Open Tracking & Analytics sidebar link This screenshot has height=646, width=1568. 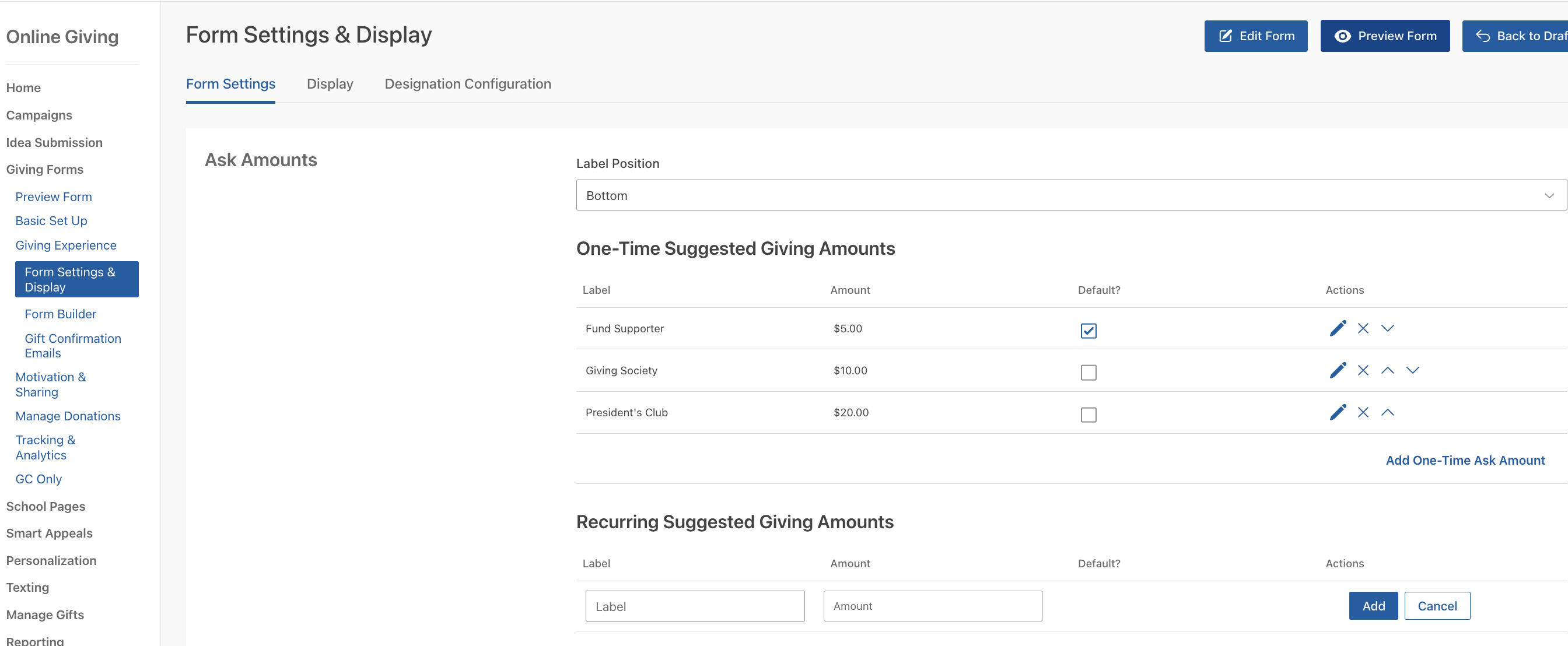coord(45,447)
